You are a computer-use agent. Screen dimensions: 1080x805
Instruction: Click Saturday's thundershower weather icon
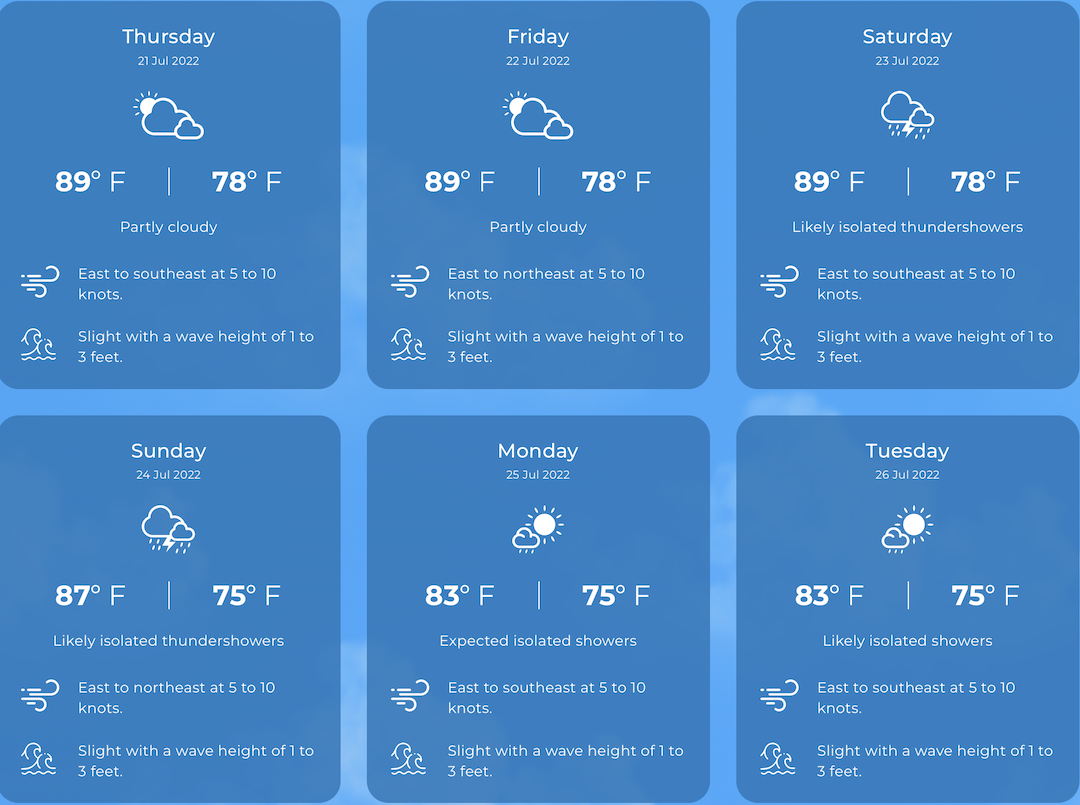(x=907, y=115)
